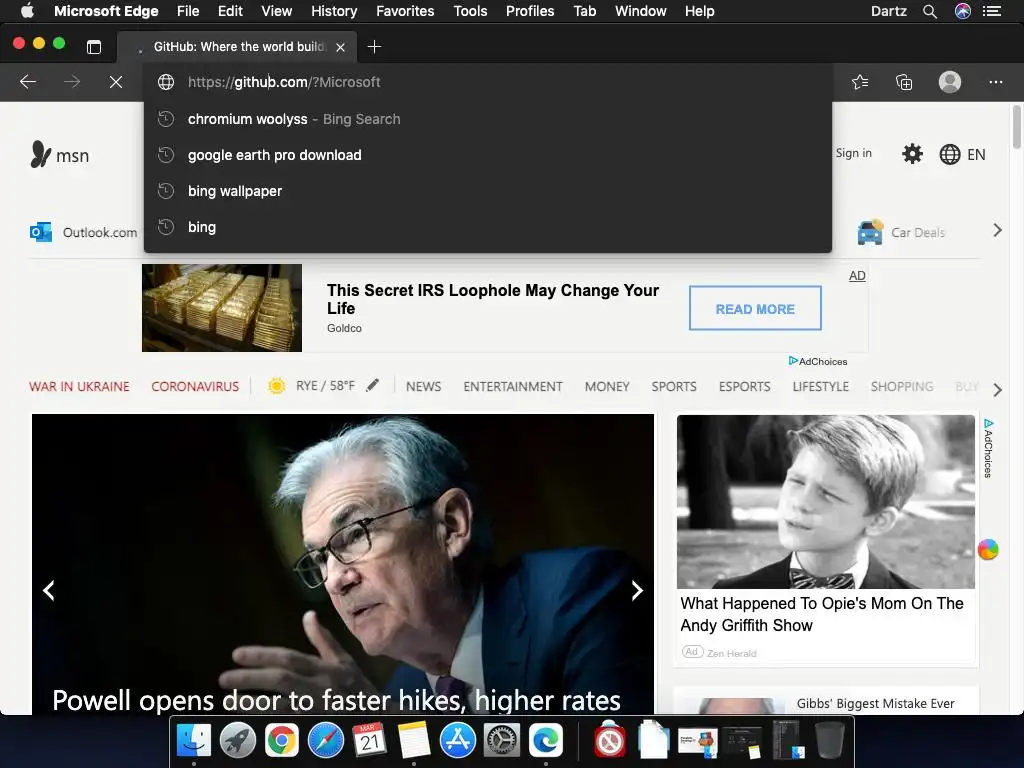Open the Profiles menu
This screenshot has width=1024, height=768.
530,11
